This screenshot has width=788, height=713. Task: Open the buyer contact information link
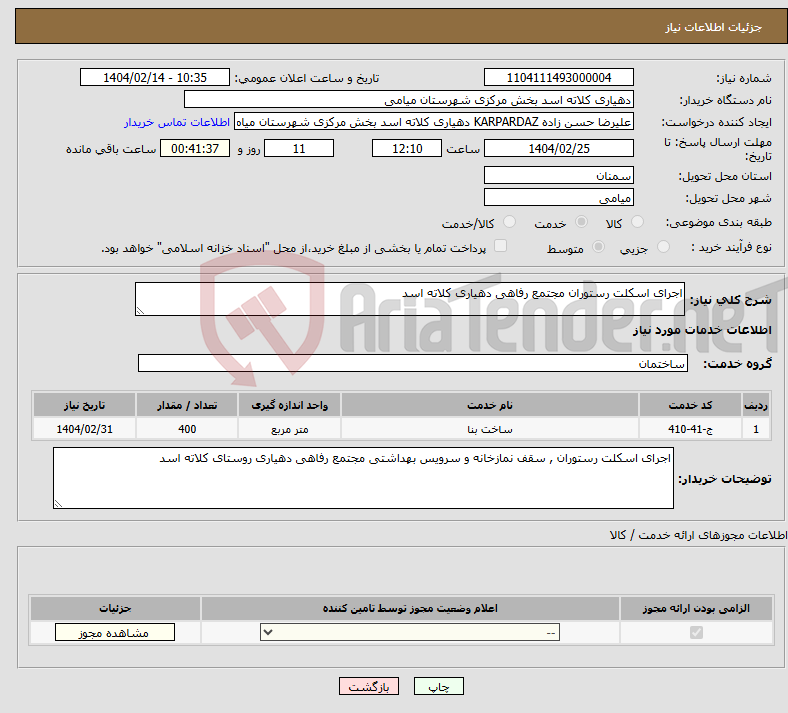point(176,122)
